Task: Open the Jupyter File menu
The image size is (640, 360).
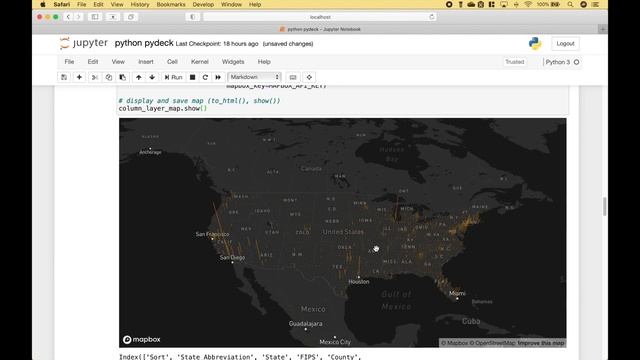Action: pyautogui.click(x=69, y=62)
